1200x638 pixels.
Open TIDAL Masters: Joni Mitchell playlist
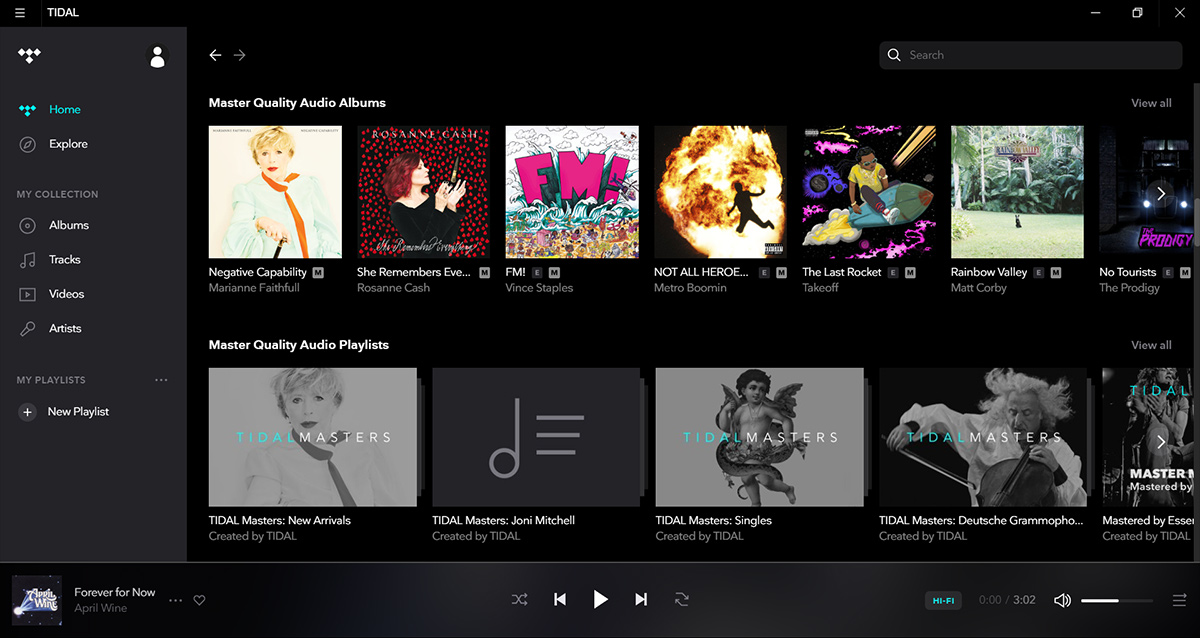click(536, 437)
